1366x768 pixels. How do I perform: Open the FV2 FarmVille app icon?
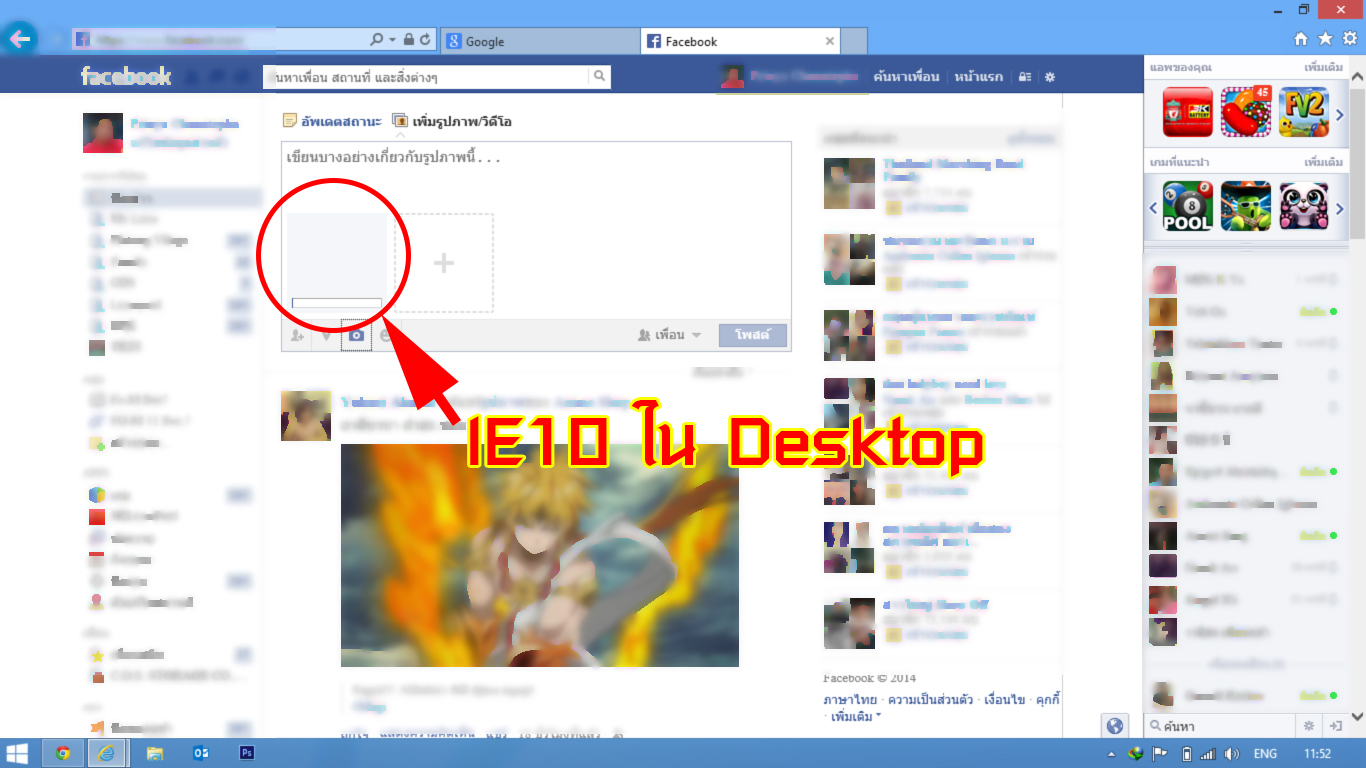[1304, 112]
